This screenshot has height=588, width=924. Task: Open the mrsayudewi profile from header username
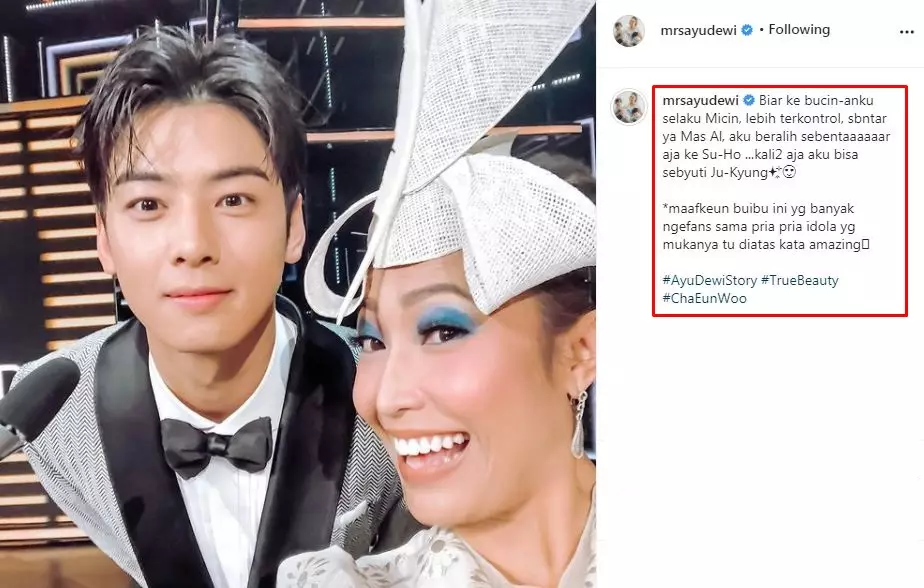tap(698, 31)
